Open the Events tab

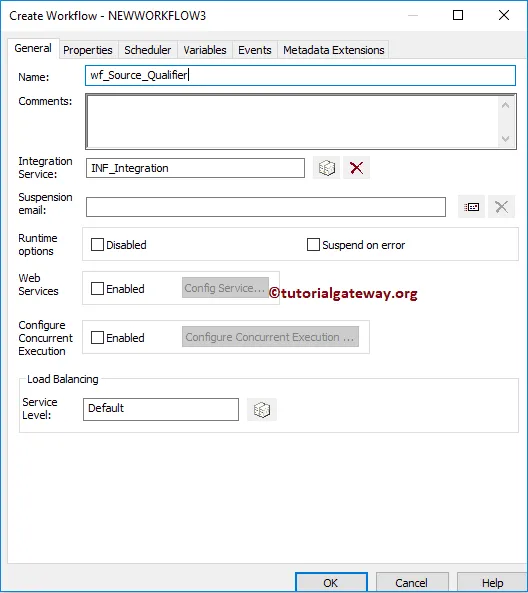pyautogui.click(x=255, y=50)
